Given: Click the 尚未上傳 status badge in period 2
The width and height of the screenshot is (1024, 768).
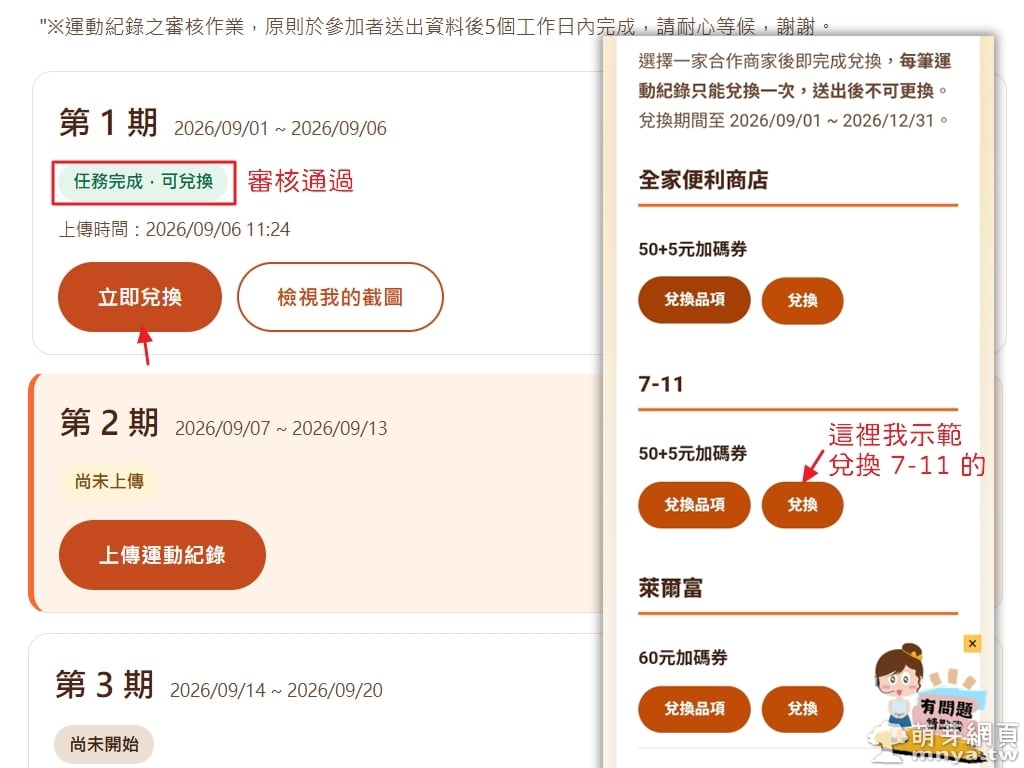Looking at the screenshot, I should point(109,482).
